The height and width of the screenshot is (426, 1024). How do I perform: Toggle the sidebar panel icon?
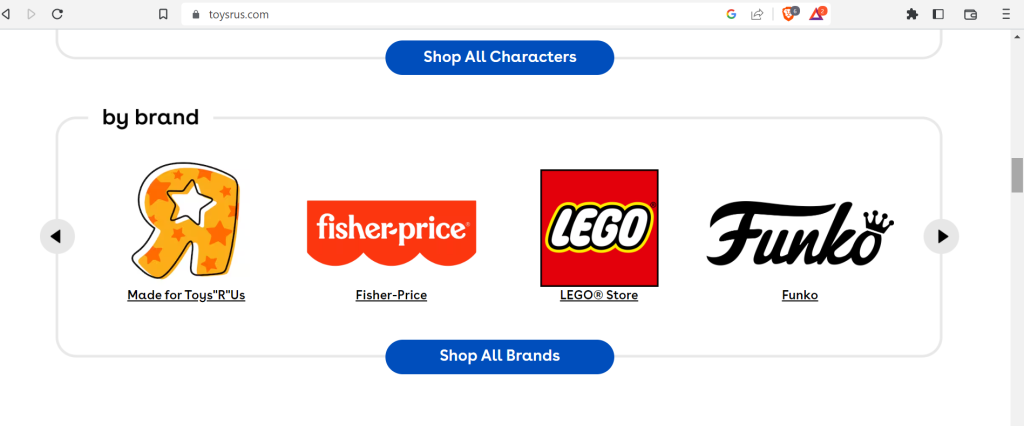[938, 14]
